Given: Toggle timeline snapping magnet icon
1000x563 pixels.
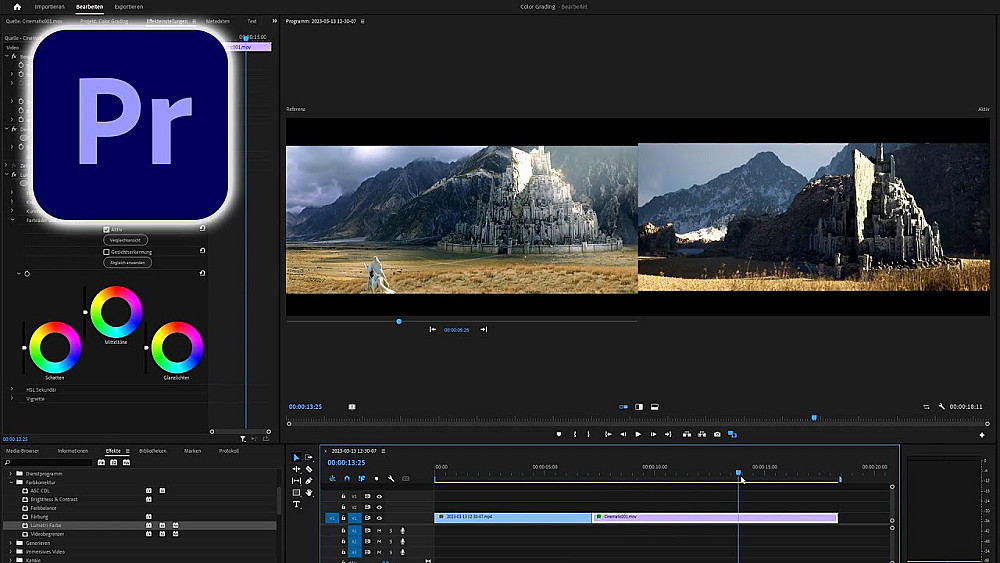Looking at the screenshot, I should tap(347, 478).
